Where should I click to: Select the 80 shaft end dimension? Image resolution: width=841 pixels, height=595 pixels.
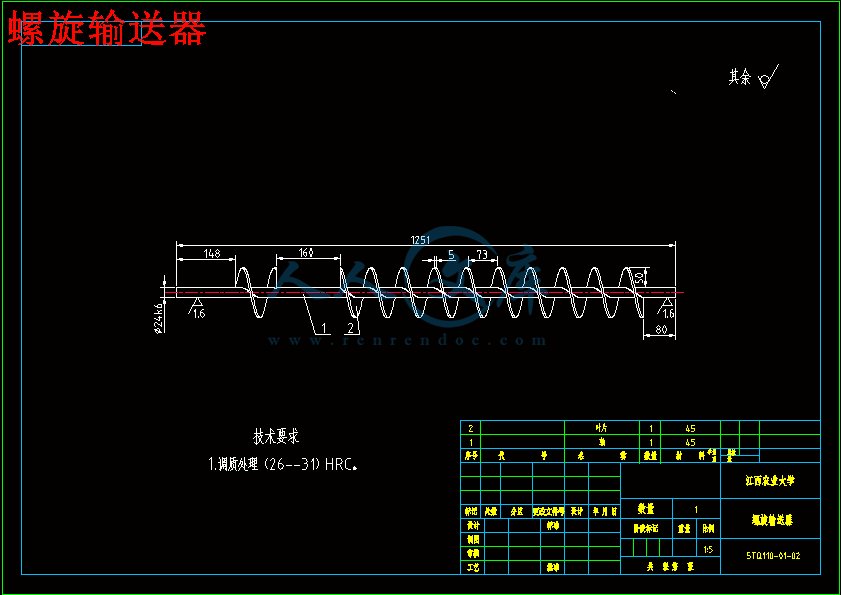click(x=662, y=330)
